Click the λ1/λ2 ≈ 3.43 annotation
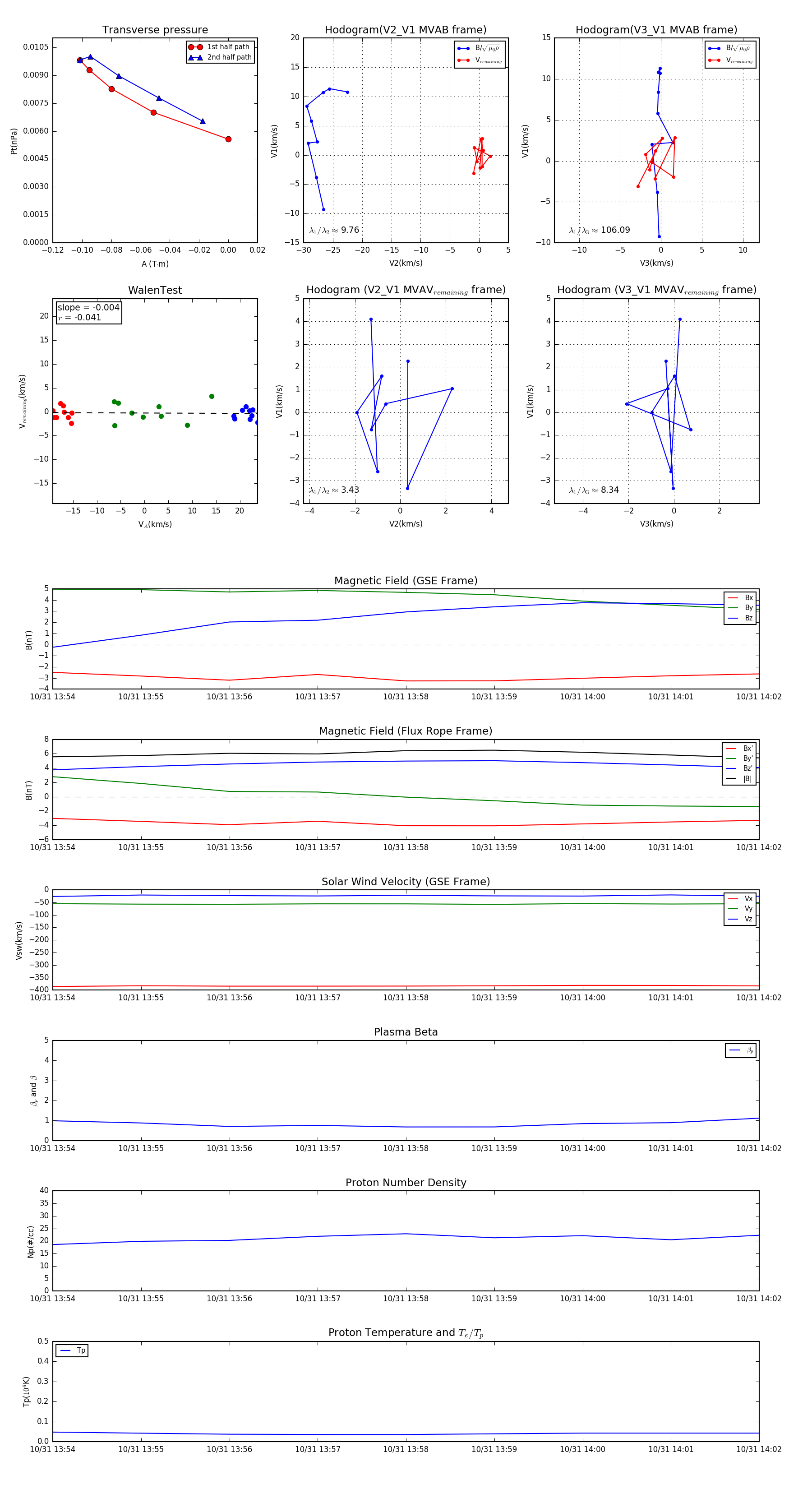The image size is (812, 1489). coord(334,490)
